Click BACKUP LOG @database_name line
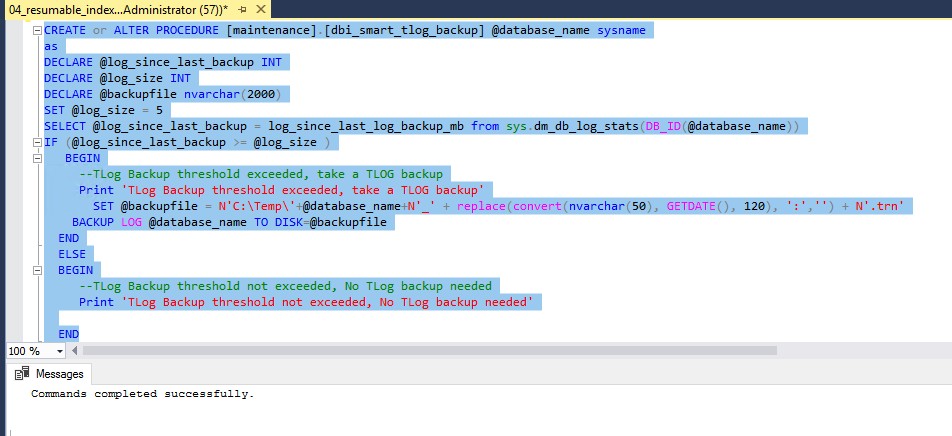This screenshot has width=952, height=436. coord(229,222)
